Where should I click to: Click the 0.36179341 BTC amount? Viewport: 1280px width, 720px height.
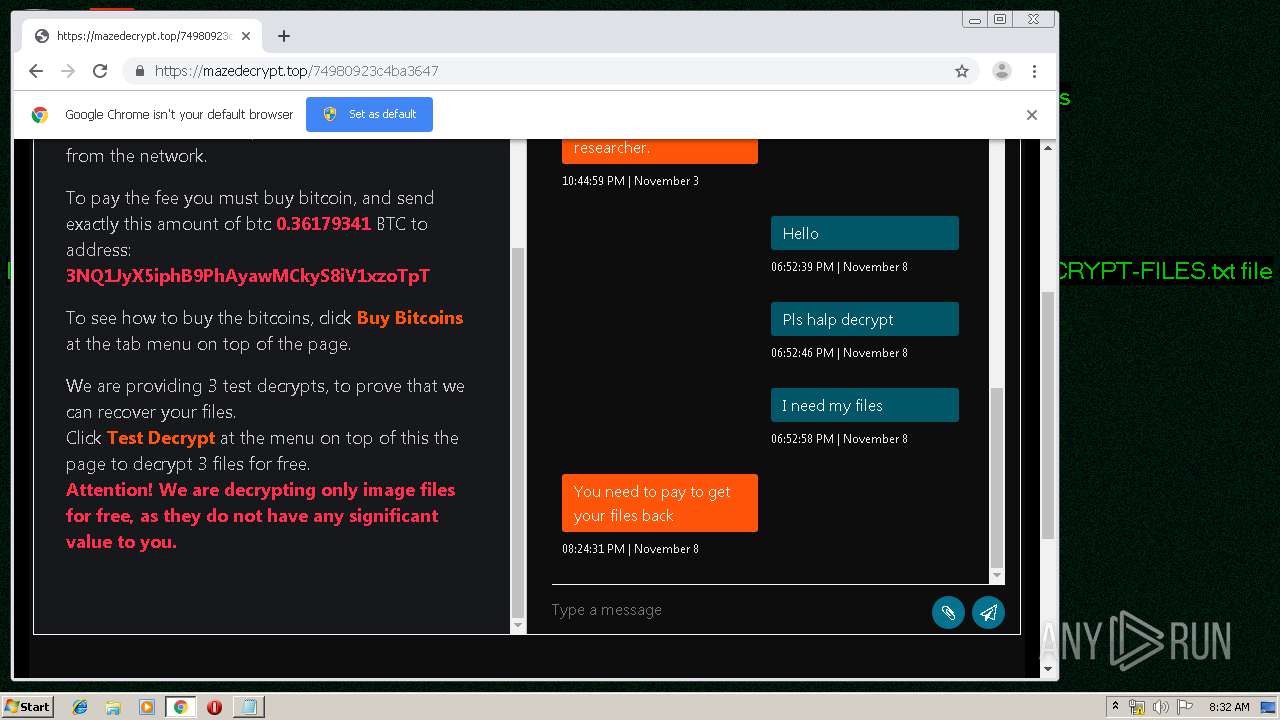coord(324,224)
